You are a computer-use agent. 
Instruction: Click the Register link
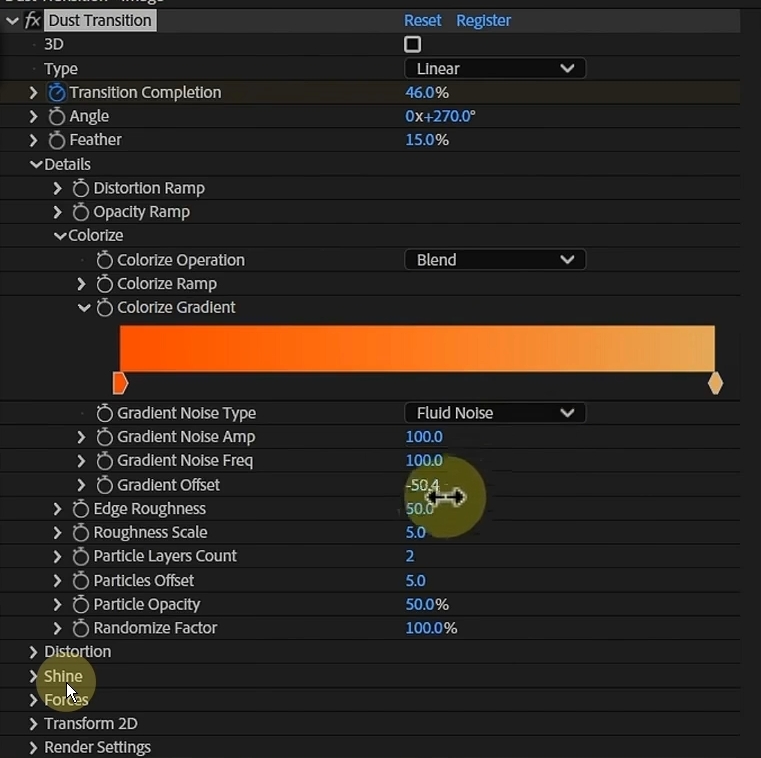[483, 20]
